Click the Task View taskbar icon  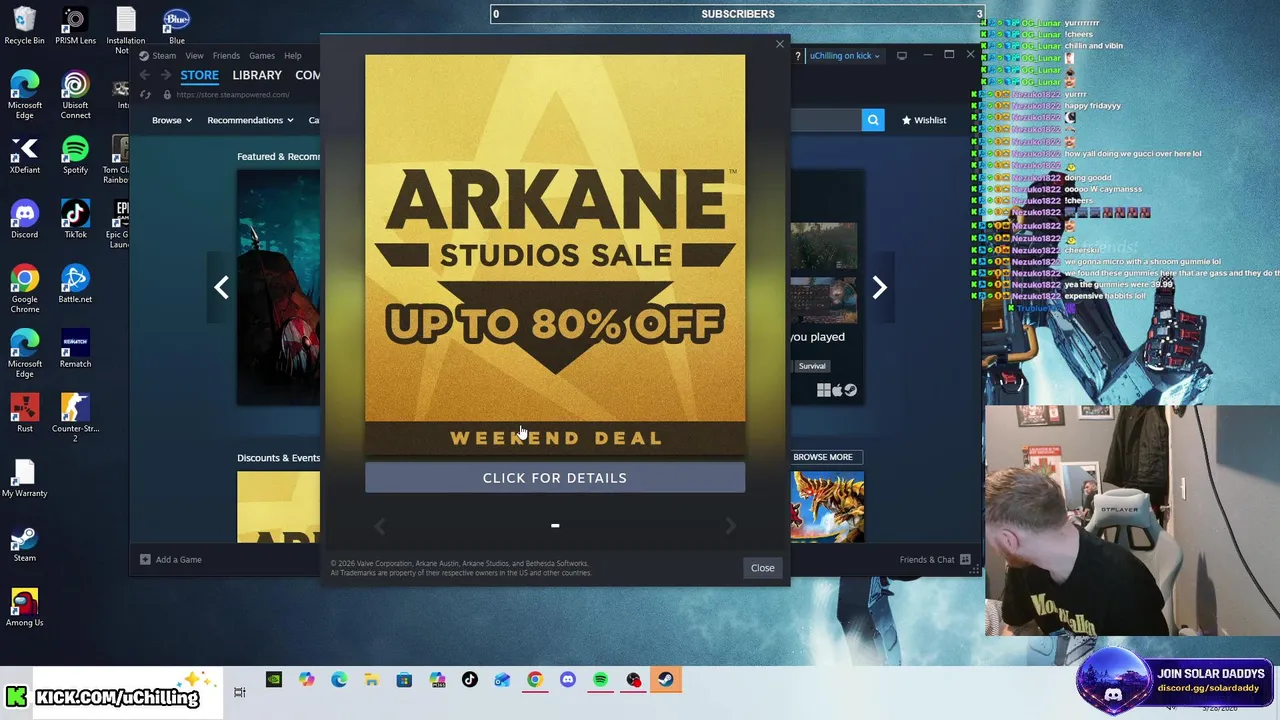(x=240, y=692)
